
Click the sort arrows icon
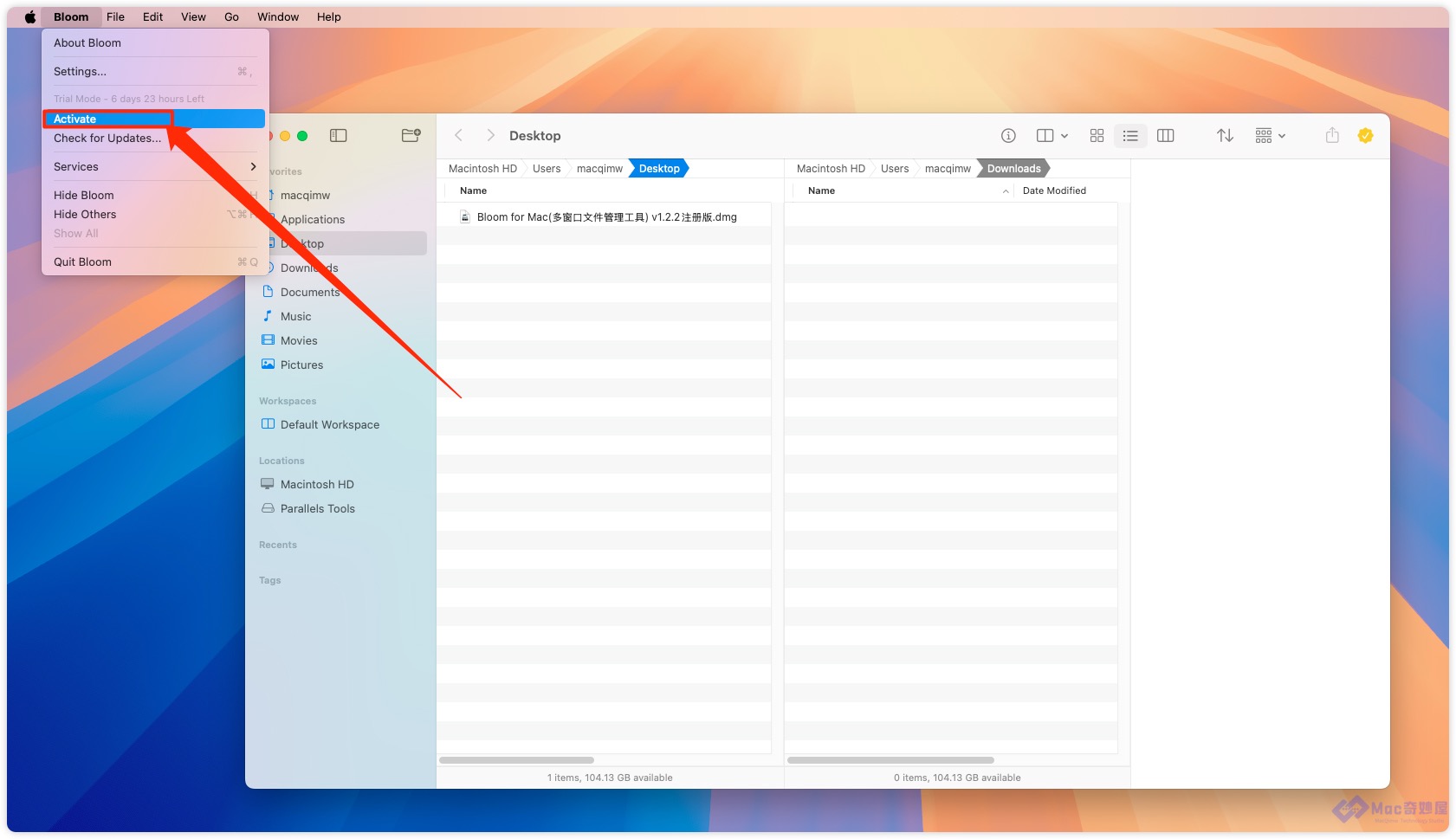coord(1225,136)
